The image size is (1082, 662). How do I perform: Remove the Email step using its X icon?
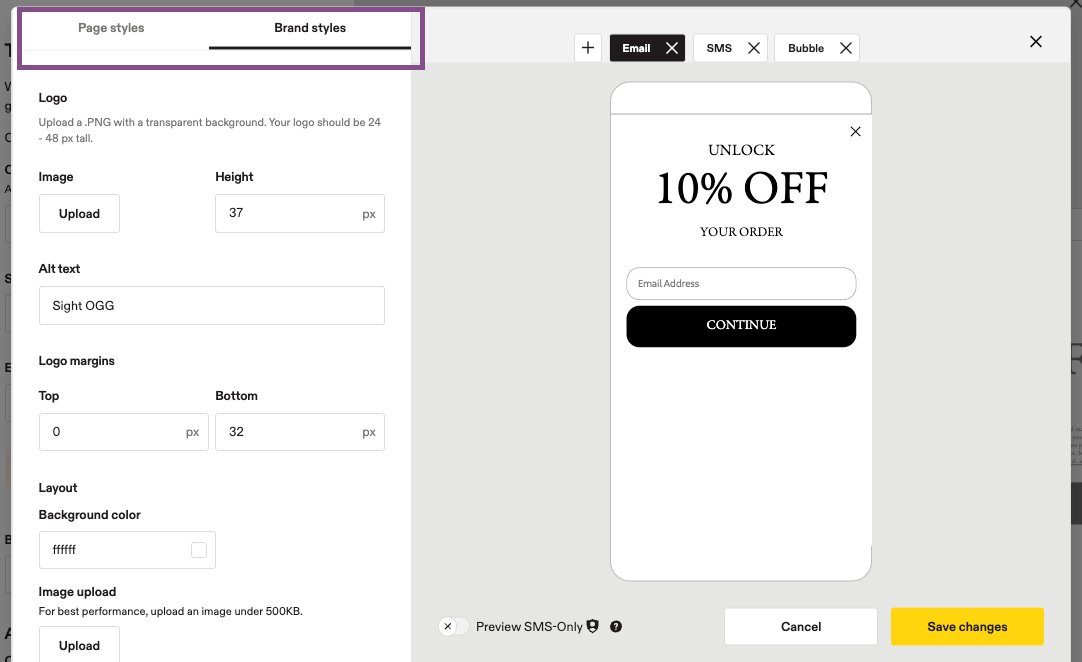click(x=671, y=48)
